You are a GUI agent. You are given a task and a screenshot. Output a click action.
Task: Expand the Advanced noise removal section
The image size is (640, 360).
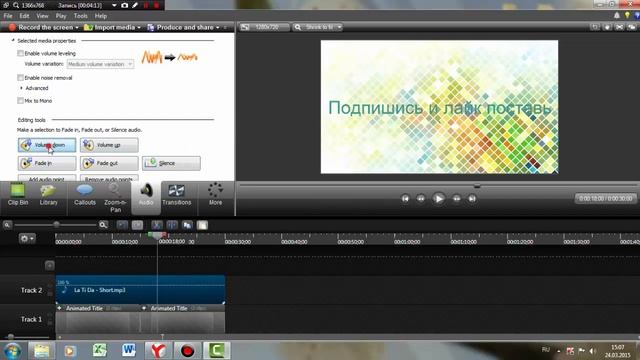tap(21, 88)
